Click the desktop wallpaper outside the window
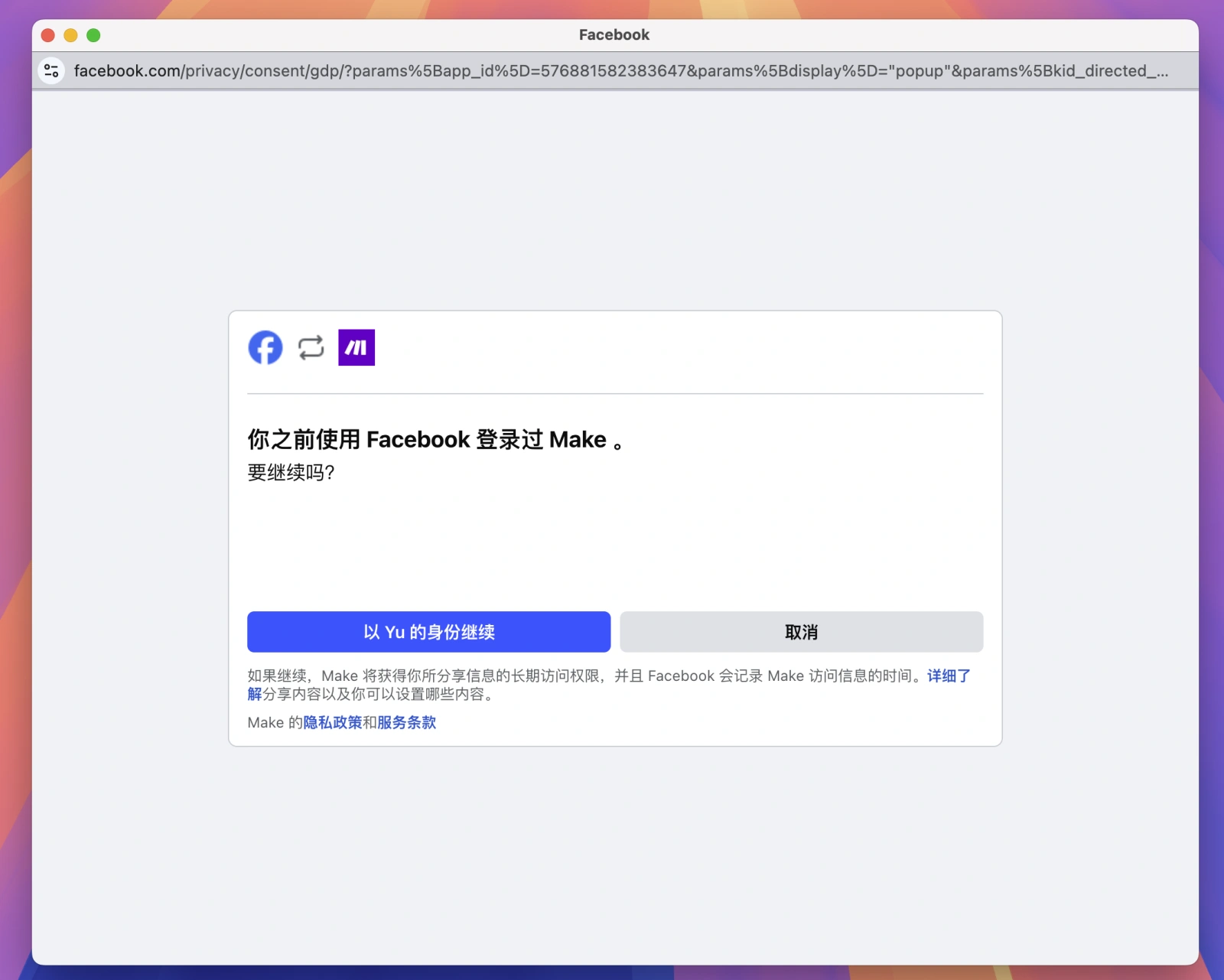The height and width of the screenshot is (980, 1224). pyautogui.click(x=14, y=459)
